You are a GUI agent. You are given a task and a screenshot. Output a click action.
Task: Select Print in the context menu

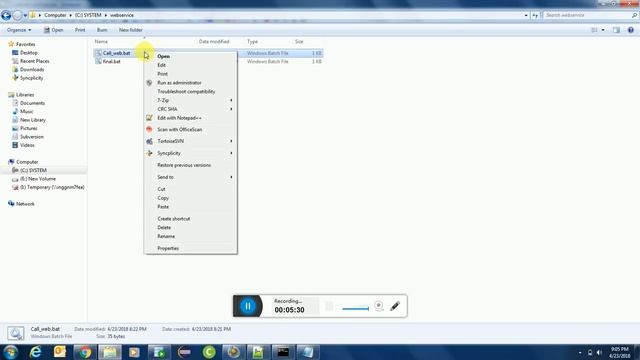(x=191, y=74)
